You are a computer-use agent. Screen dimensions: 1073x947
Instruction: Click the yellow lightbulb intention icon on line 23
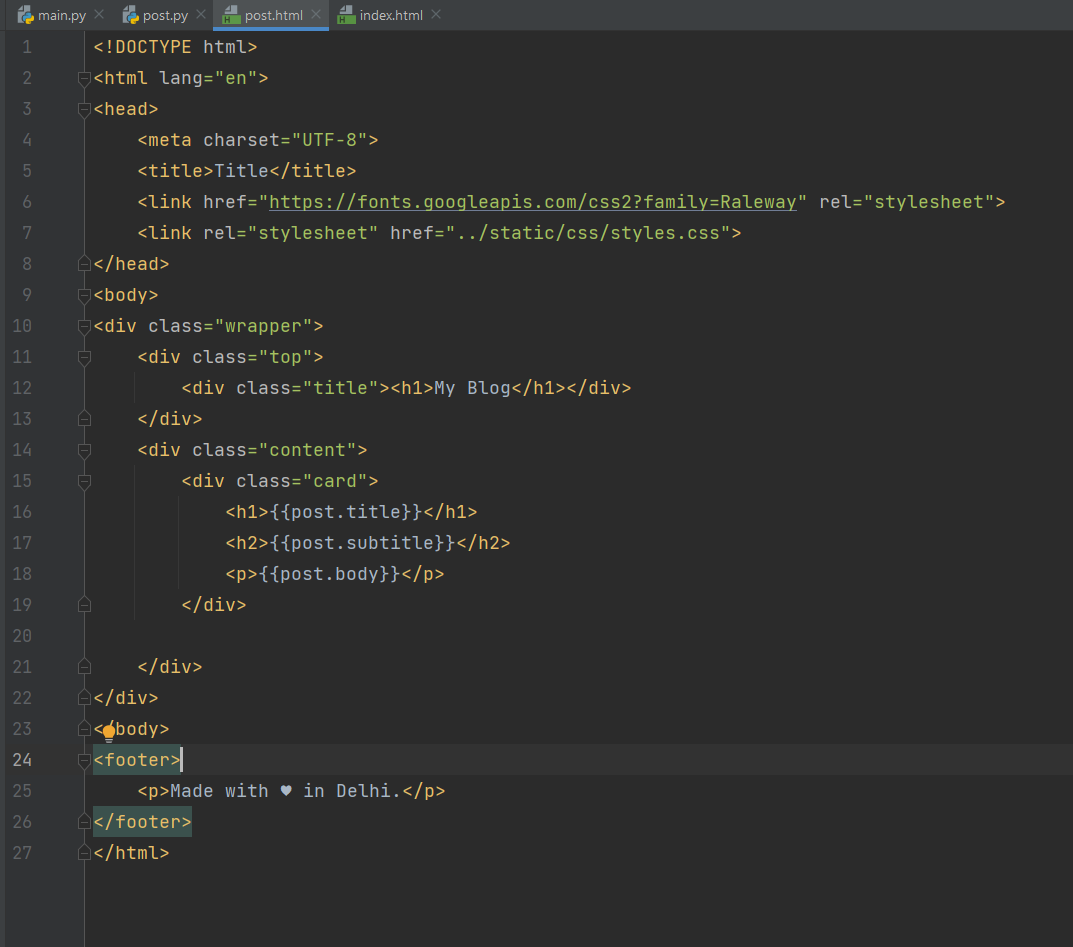(109, 733)
